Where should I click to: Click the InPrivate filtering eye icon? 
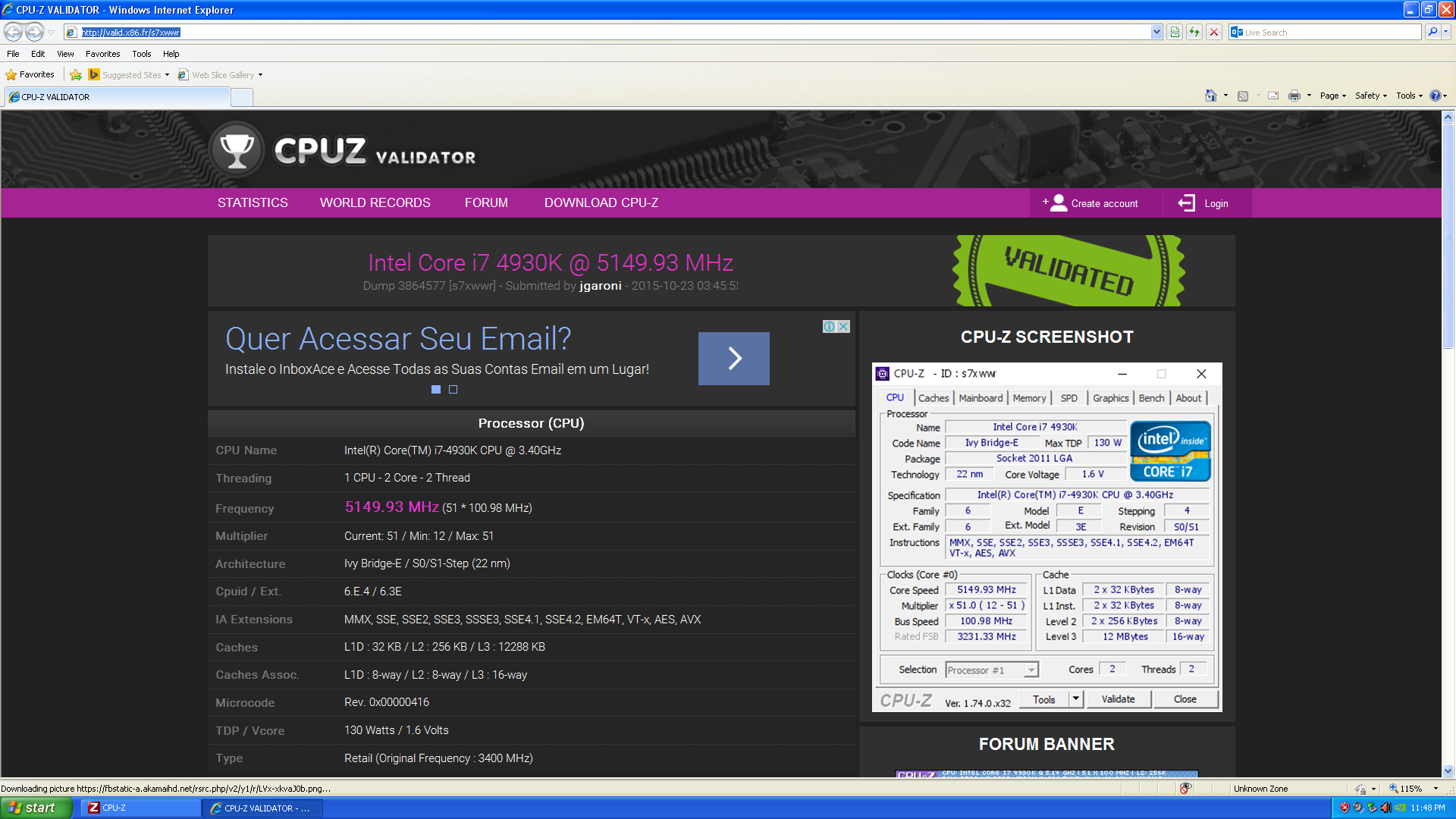click(x=1185, y=789)
